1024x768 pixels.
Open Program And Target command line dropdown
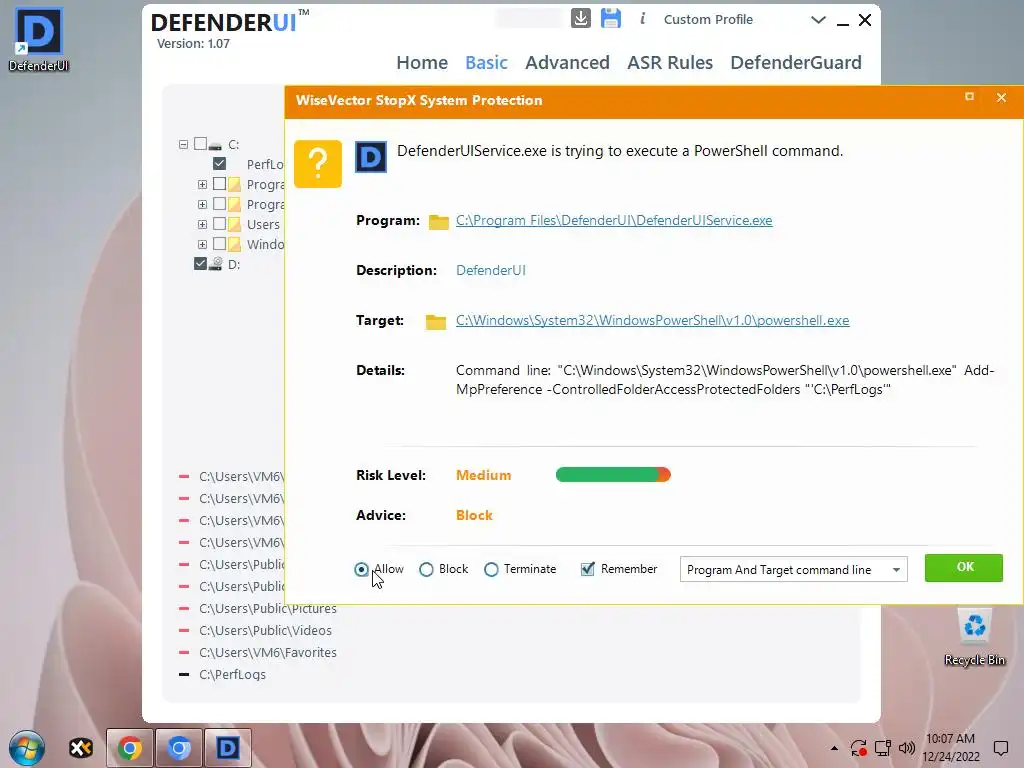[793, 569]
